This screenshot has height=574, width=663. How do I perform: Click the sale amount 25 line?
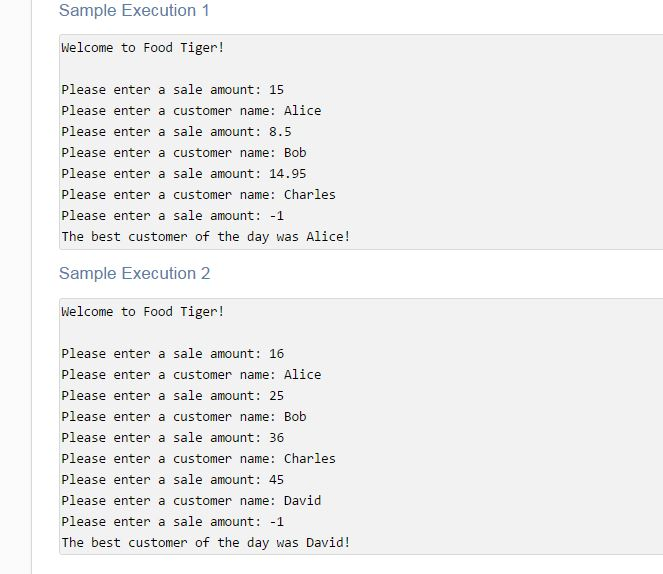(173, 396)
